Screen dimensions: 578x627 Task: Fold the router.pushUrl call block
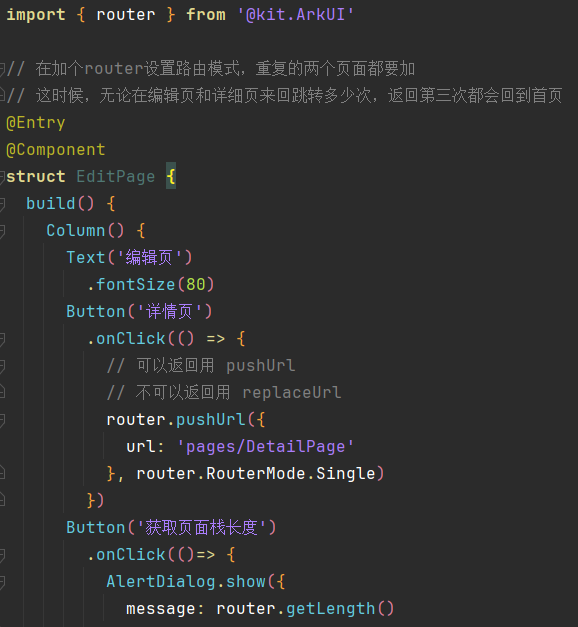click(2, 420)
